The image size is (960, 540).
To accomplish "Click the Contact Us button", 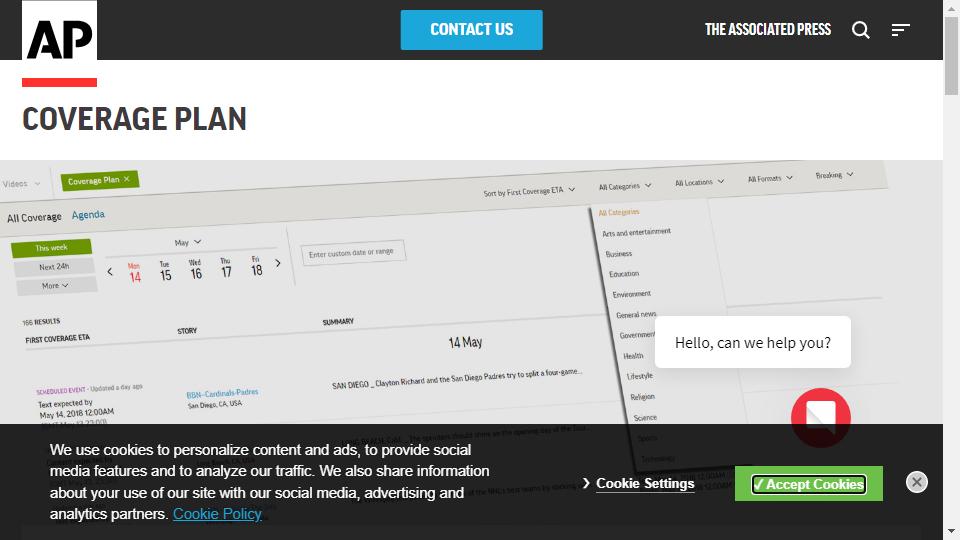I will point(471,29).
